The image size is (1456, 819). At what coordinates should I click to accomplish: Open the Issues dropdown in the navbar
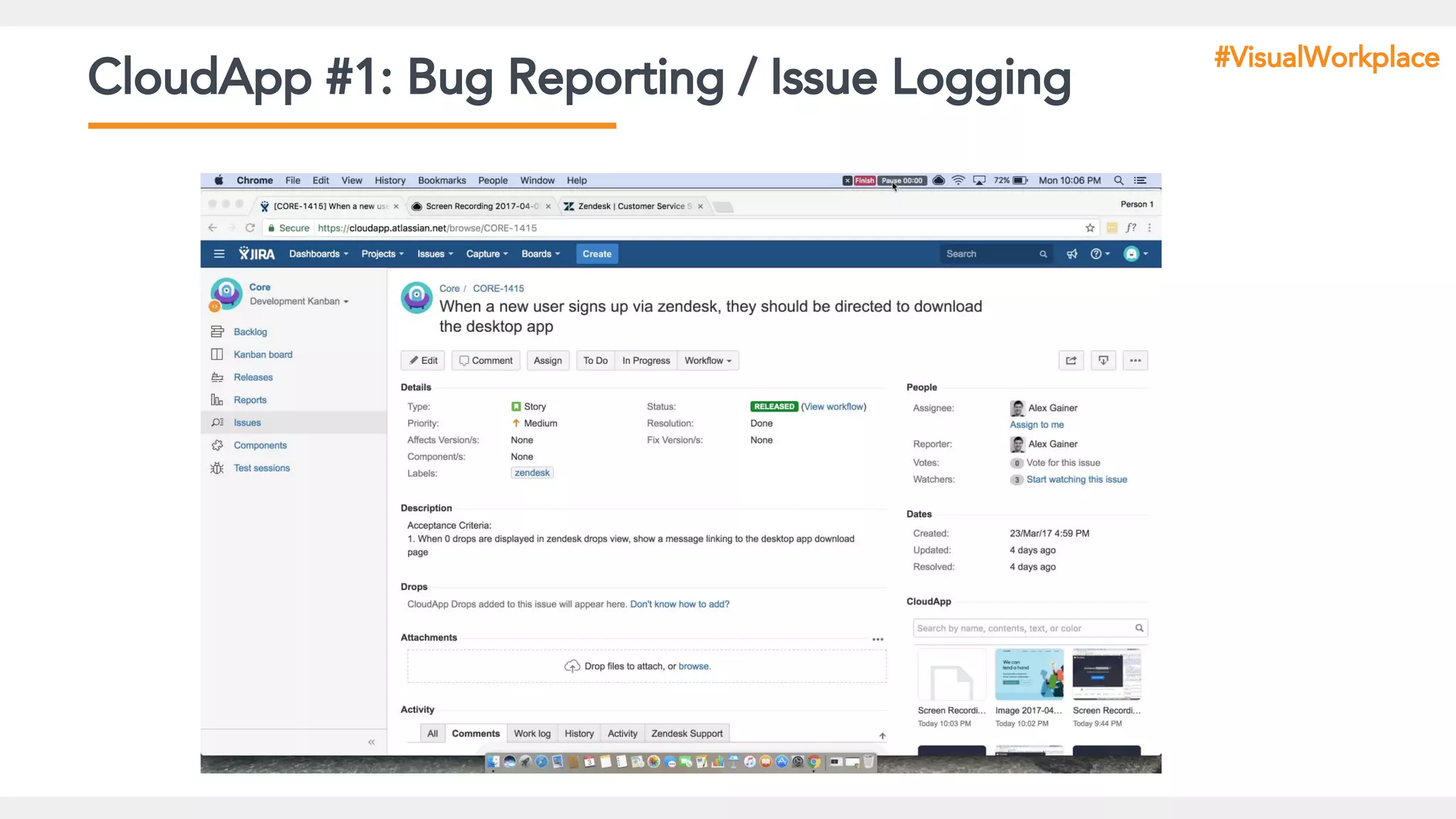click(x=435, y=254)
